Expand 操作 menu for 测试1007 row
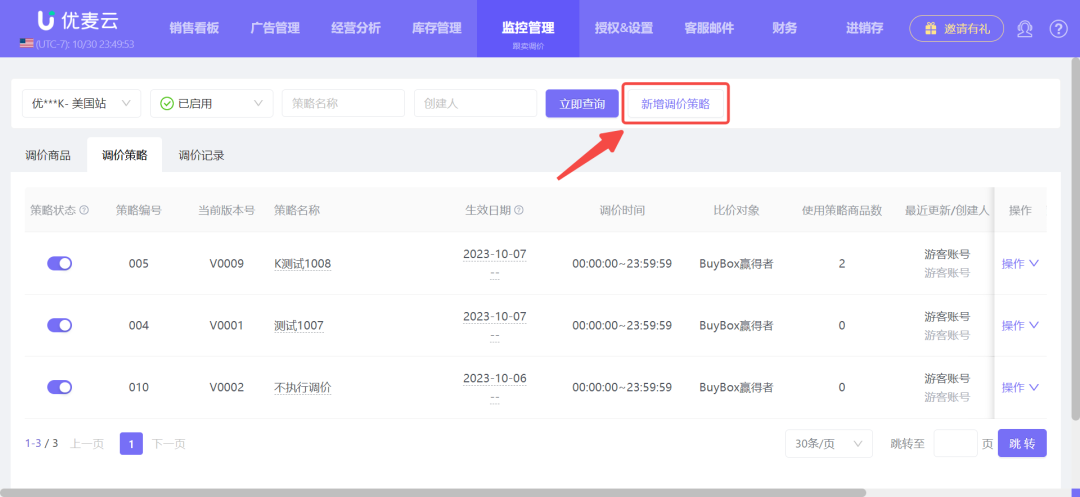The height and width of the screenshot is (497, 1080). 1020,325
